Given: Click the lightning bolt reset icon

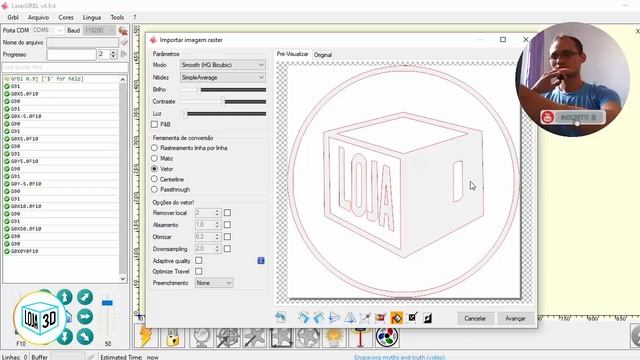Looking at the screenshot, I should pos(146,337).
